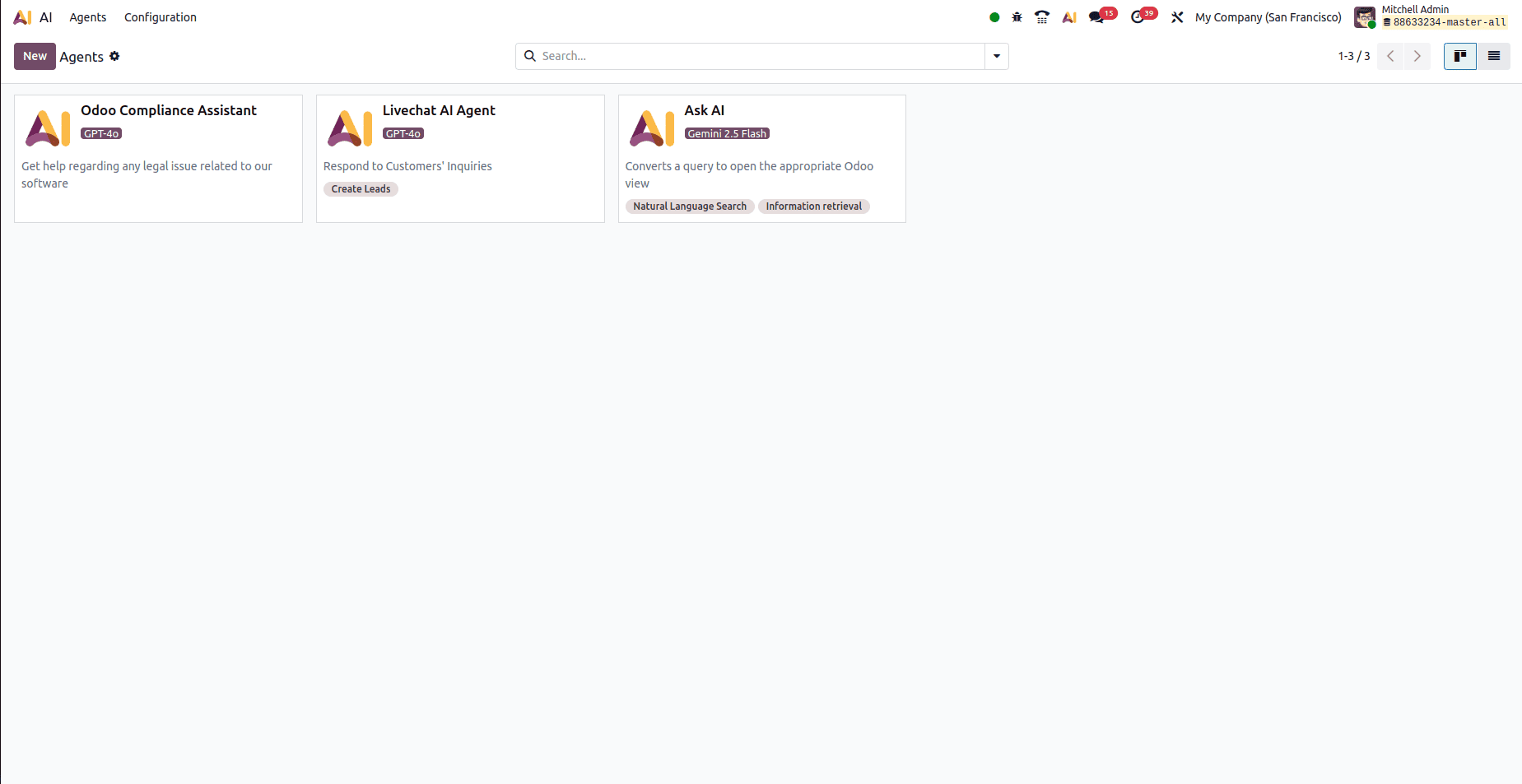1522x784 pixels.
Task: Click the AI icon in the systray
Action: pos(1069,17)
